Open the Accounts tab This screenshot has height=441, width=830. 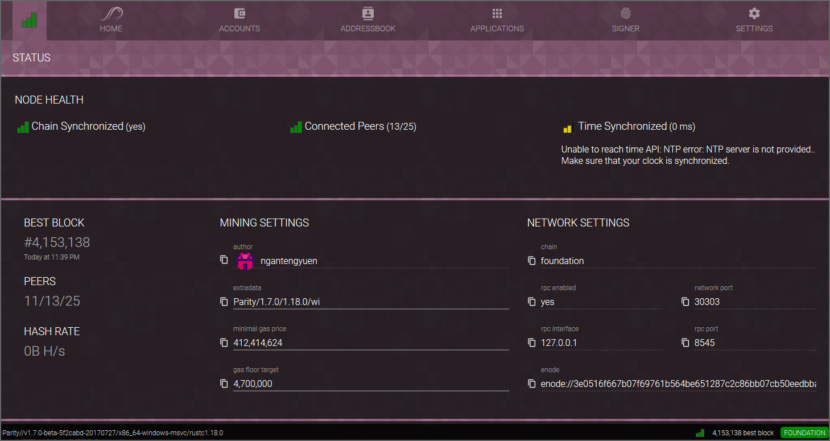pyautogui.click(x=239, y=21)
